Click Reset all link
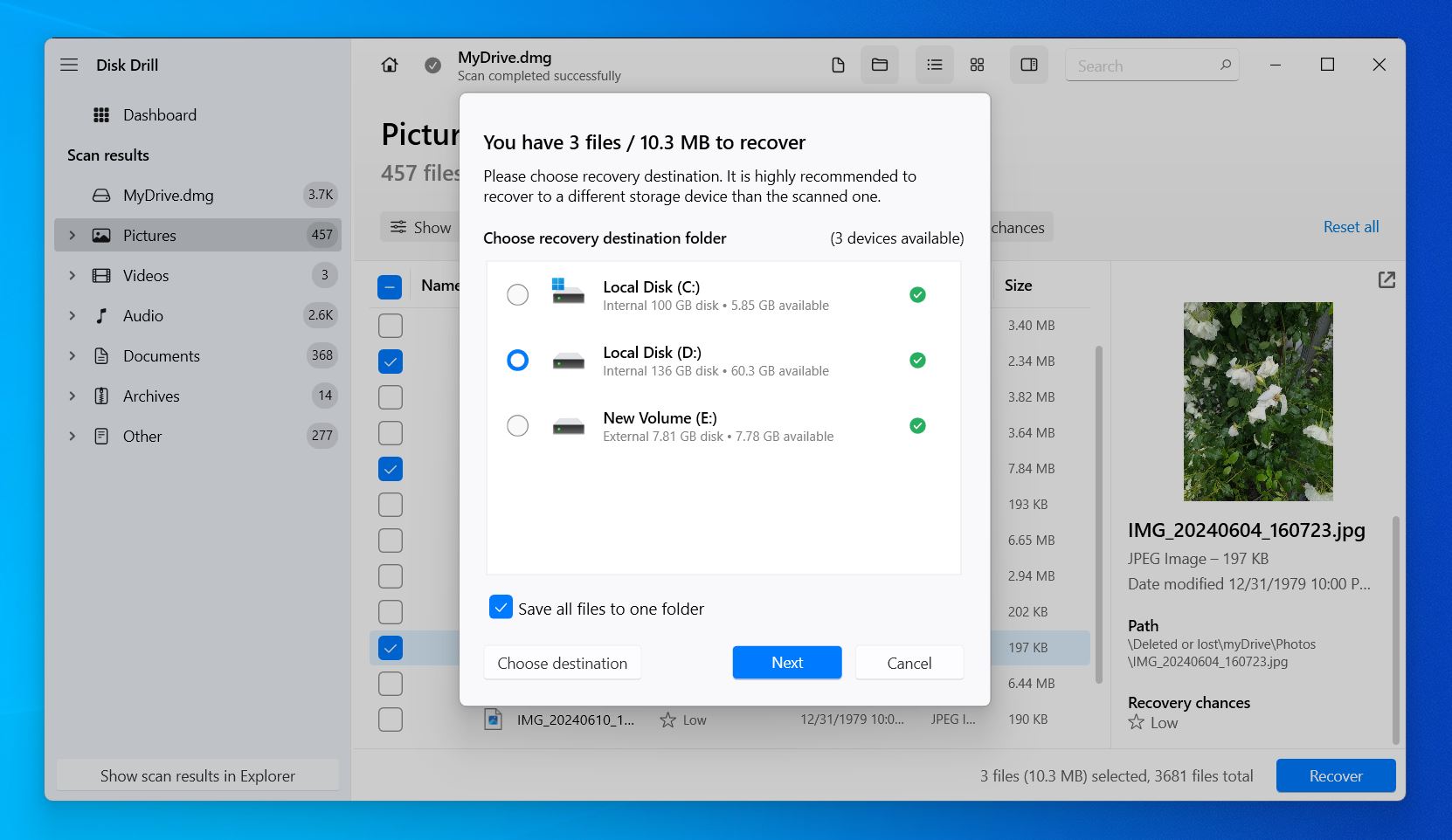 point(1351,227)
